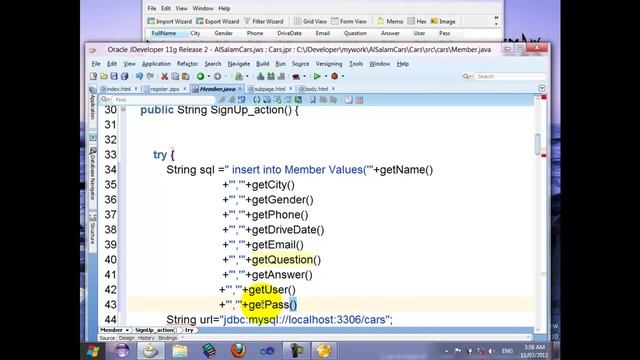The width and height of the screenshot is (640, 360).
Task: Click the gray Forward navigation icon
Action: click(218, 76)
